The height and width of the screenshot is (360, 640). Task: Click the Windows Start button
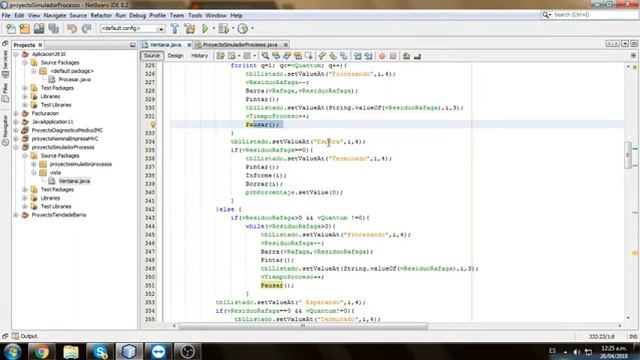[13, 351]
